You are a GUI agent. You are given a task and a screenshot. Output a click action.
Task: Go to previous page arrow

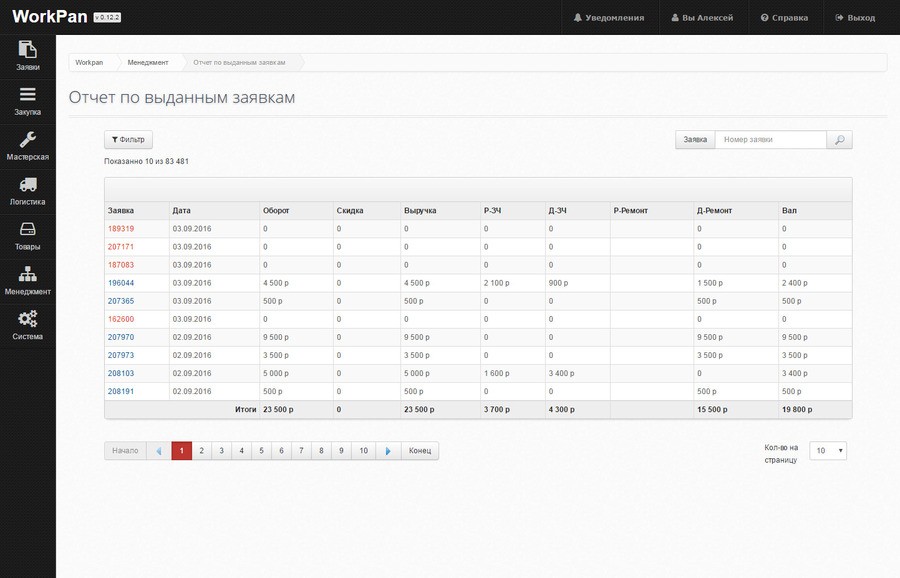point(159,451)
